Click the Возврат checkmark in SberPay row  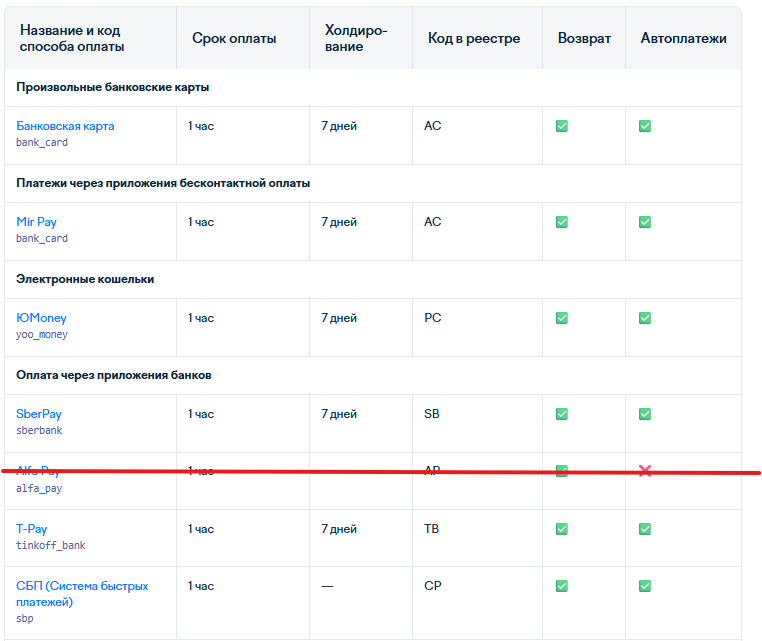click(x=562, y=414)
